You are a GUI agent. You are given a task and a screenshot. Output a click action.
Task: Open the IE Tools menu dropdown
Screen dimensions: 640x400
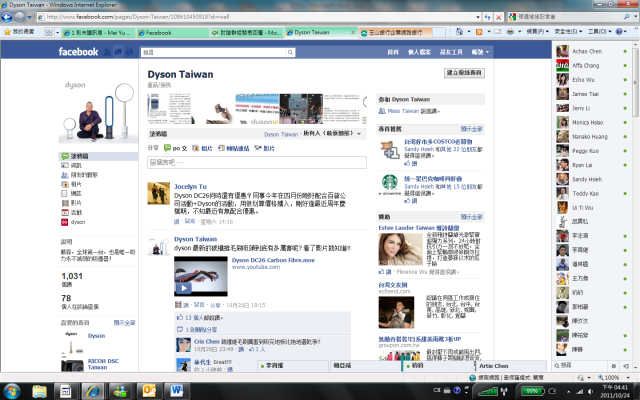point(599,32)
